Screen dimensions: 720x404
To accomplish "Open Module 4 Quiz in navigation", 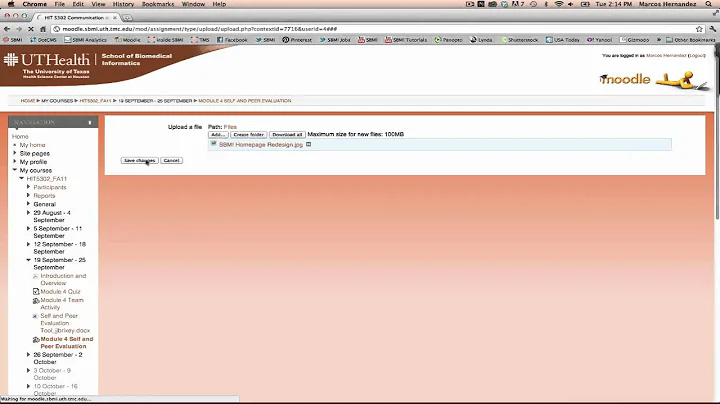I will [60, 292].
